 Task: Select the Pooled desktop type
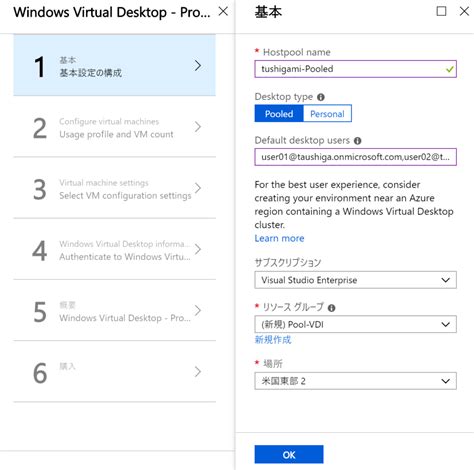279,114
